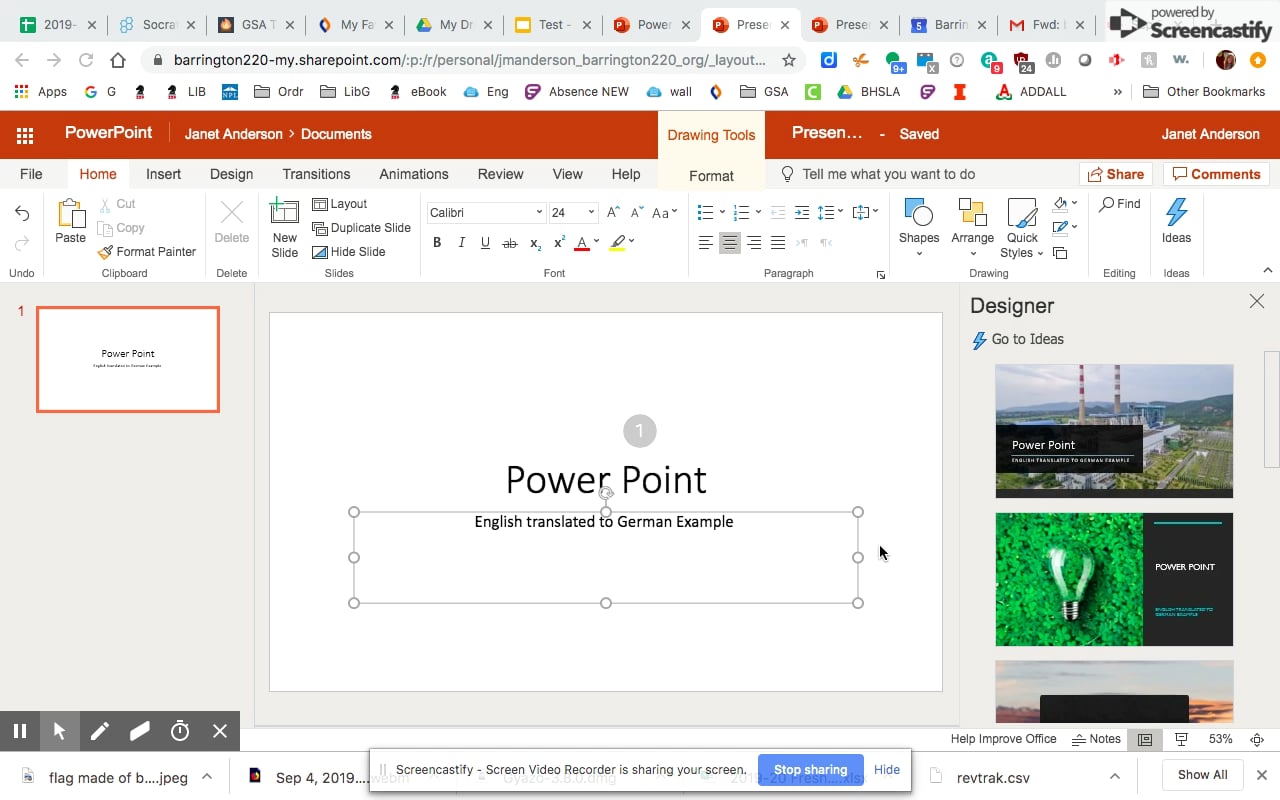The image size is (1280, 800).
Task: Select slide 1 thumbnail in panel
Action: click(128, 359)
